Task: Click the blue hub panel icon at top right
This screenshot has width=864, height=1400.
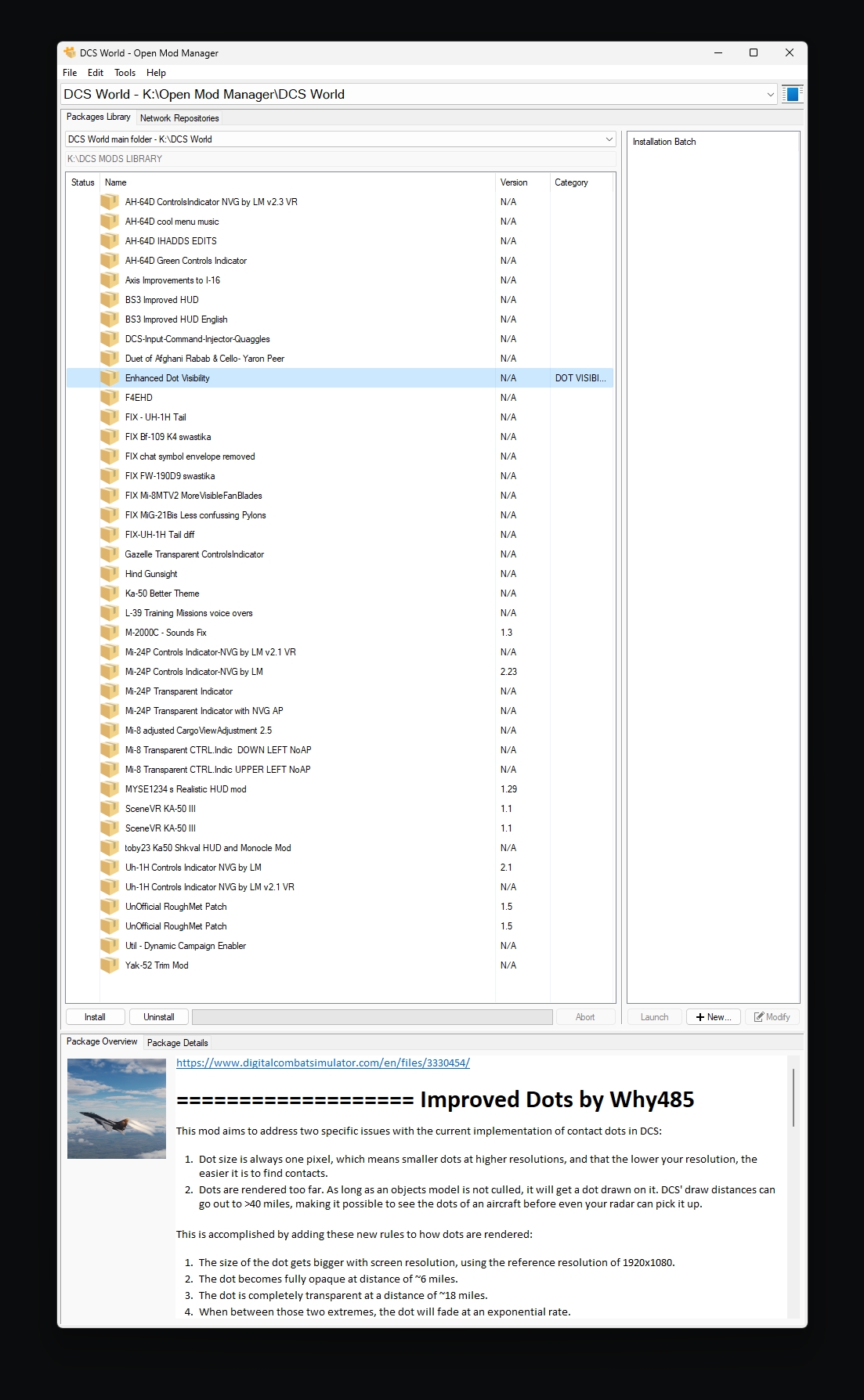Action: (x=792, y=94)
